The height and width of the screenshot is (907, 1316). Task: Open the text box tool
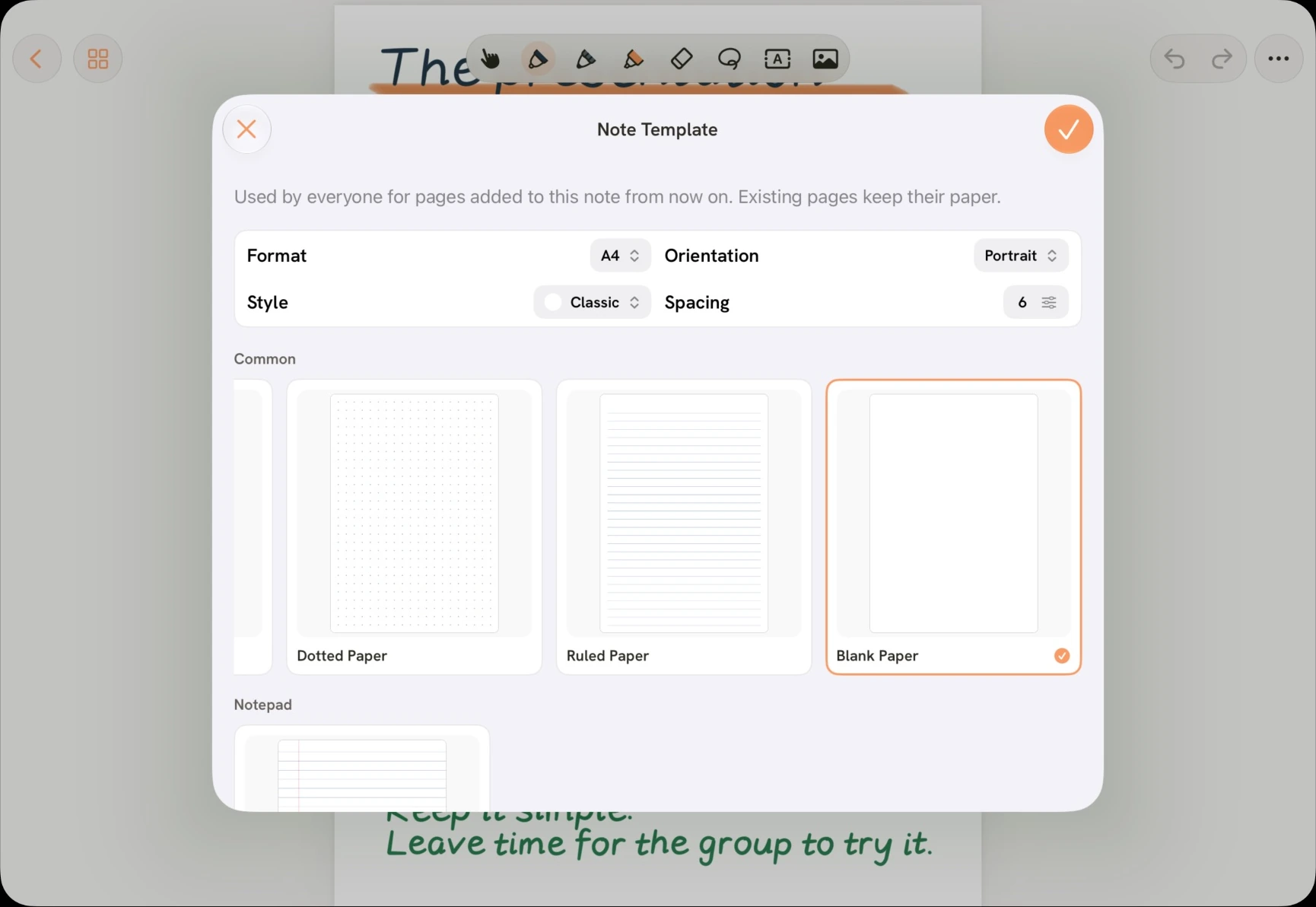click(777, 59)
